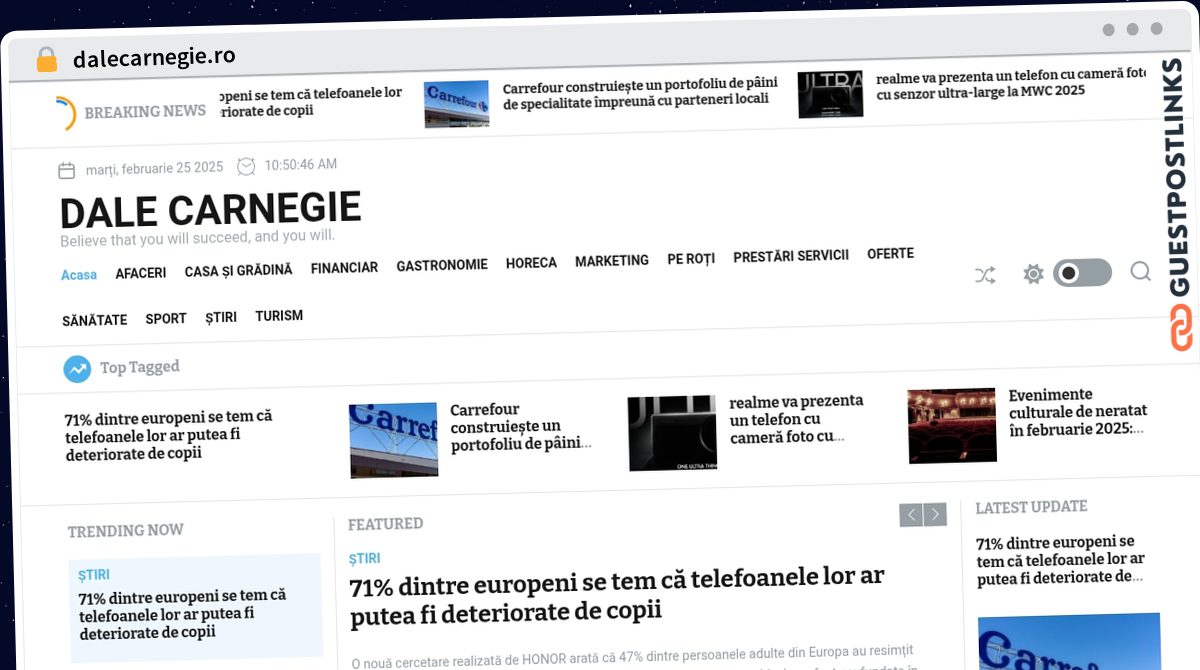Click the sun light-mode icon

tap(1033, 273)
